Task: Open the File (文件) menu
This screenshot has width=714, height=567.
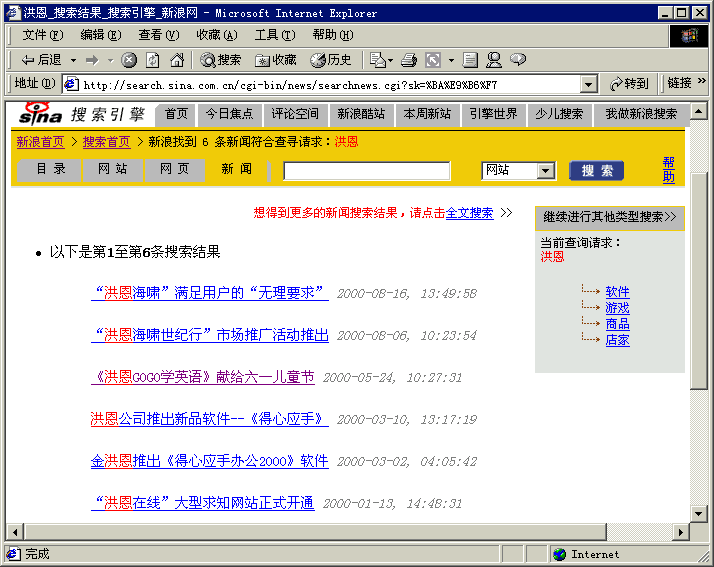Action: pyautogui.click(x=43, y=35)
